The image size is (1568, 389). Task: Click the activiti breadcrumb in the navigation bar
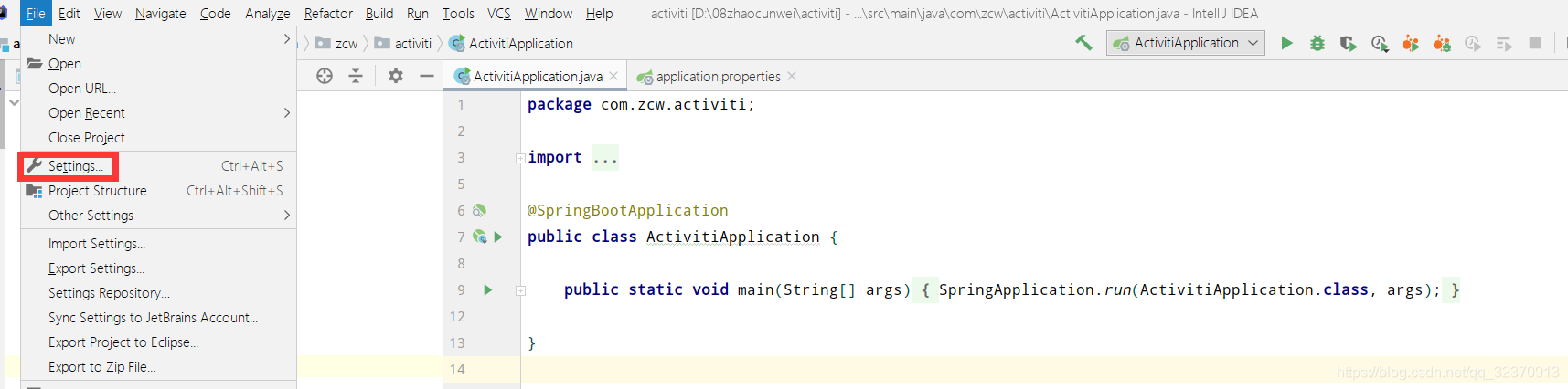pyautogui.click(x=403, y=43)
